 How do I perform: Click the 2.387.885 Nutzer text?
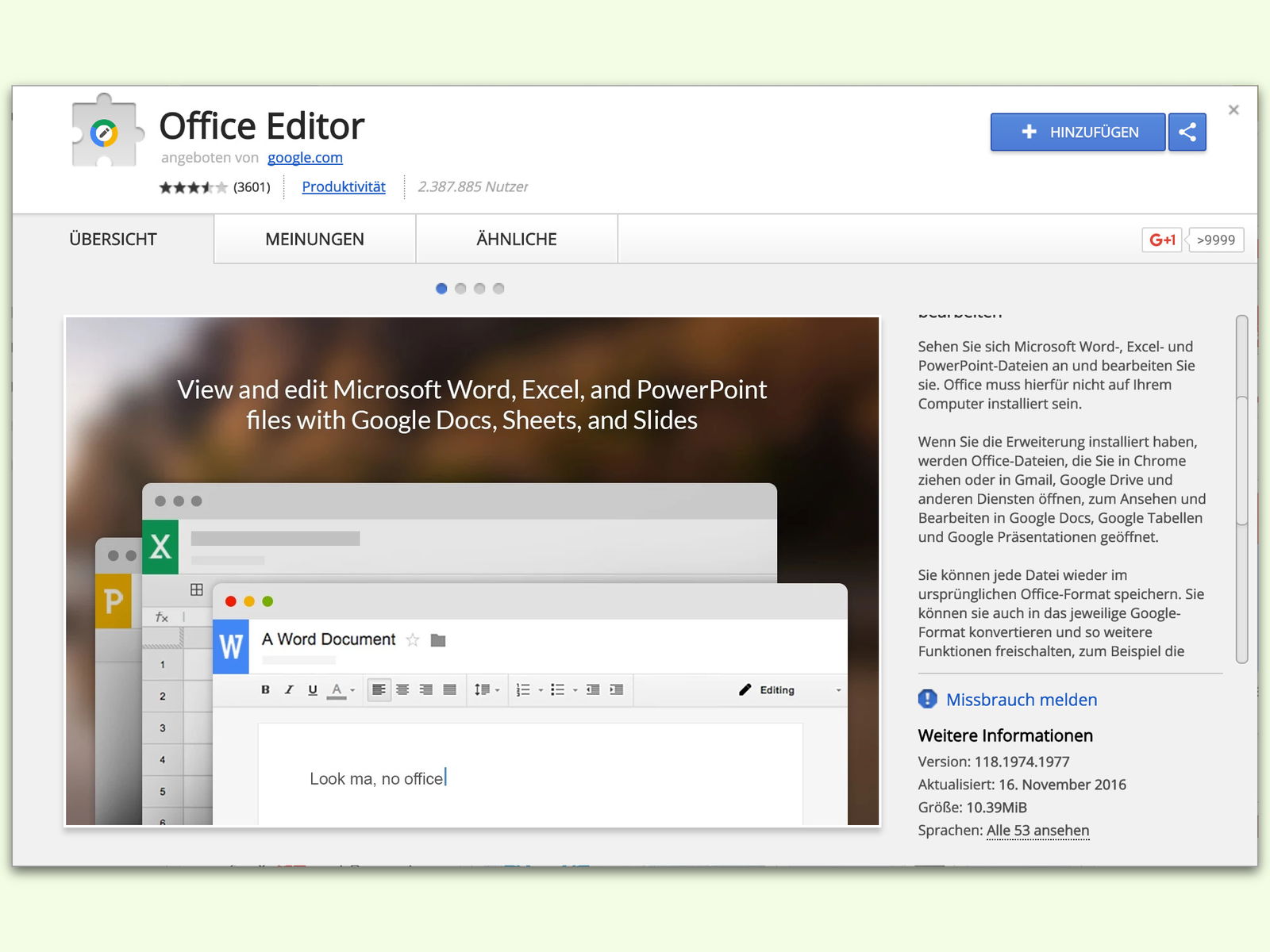point(473,186)
